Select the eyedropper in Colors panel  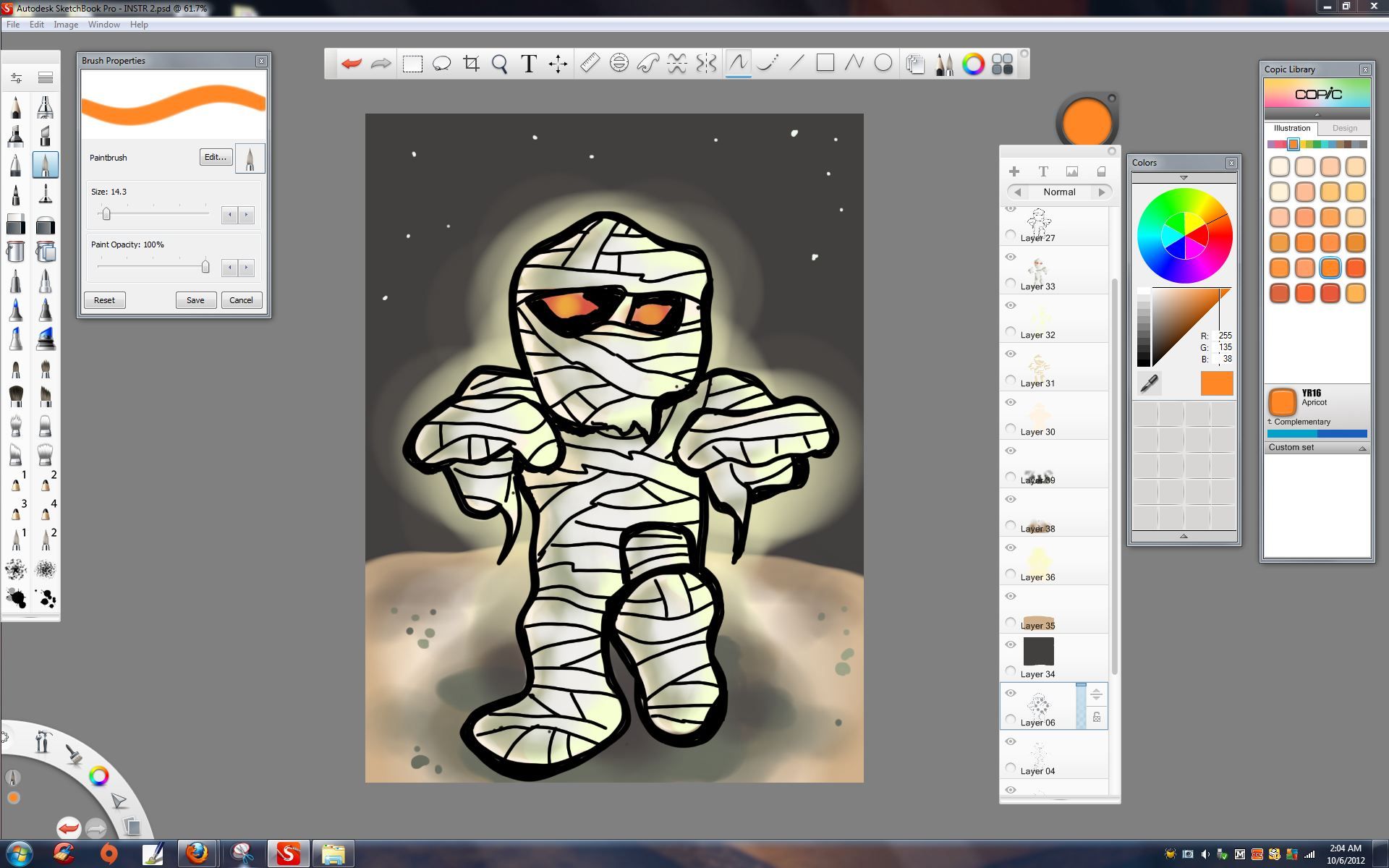click(x=1150, y=384)
